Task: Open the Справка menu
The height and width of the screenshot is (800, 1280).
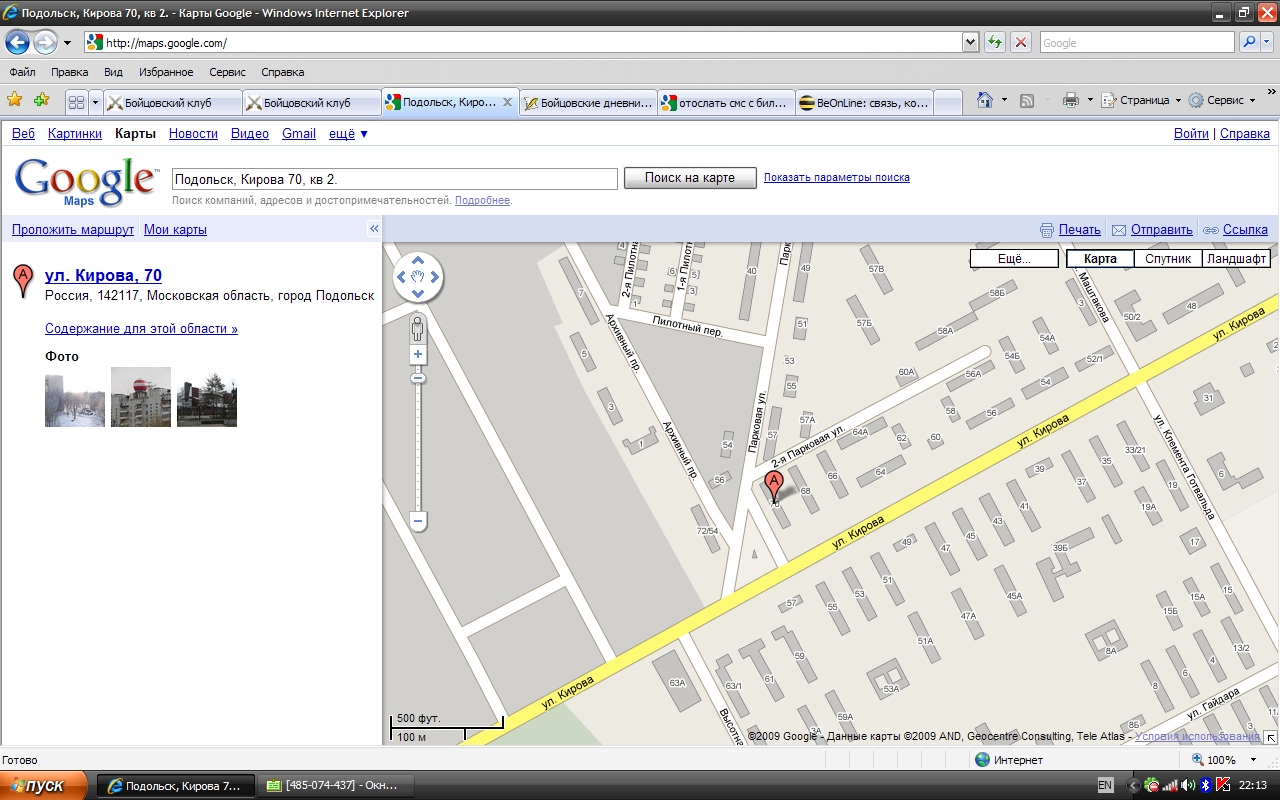Action: (x=282, y=72)
